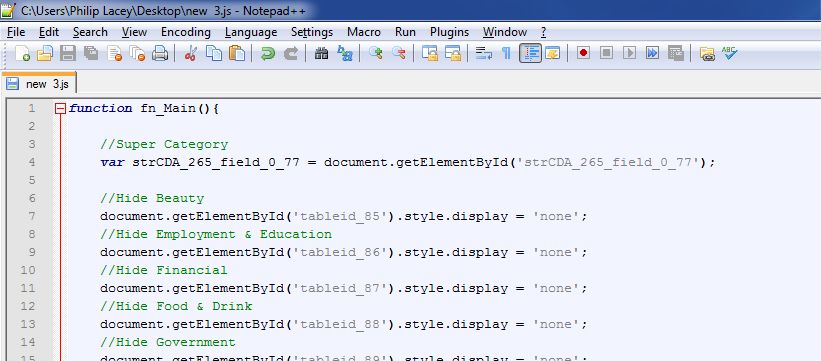Open the Run menu
The height and width of the screenshot is (361, 821).
point(405,32)
